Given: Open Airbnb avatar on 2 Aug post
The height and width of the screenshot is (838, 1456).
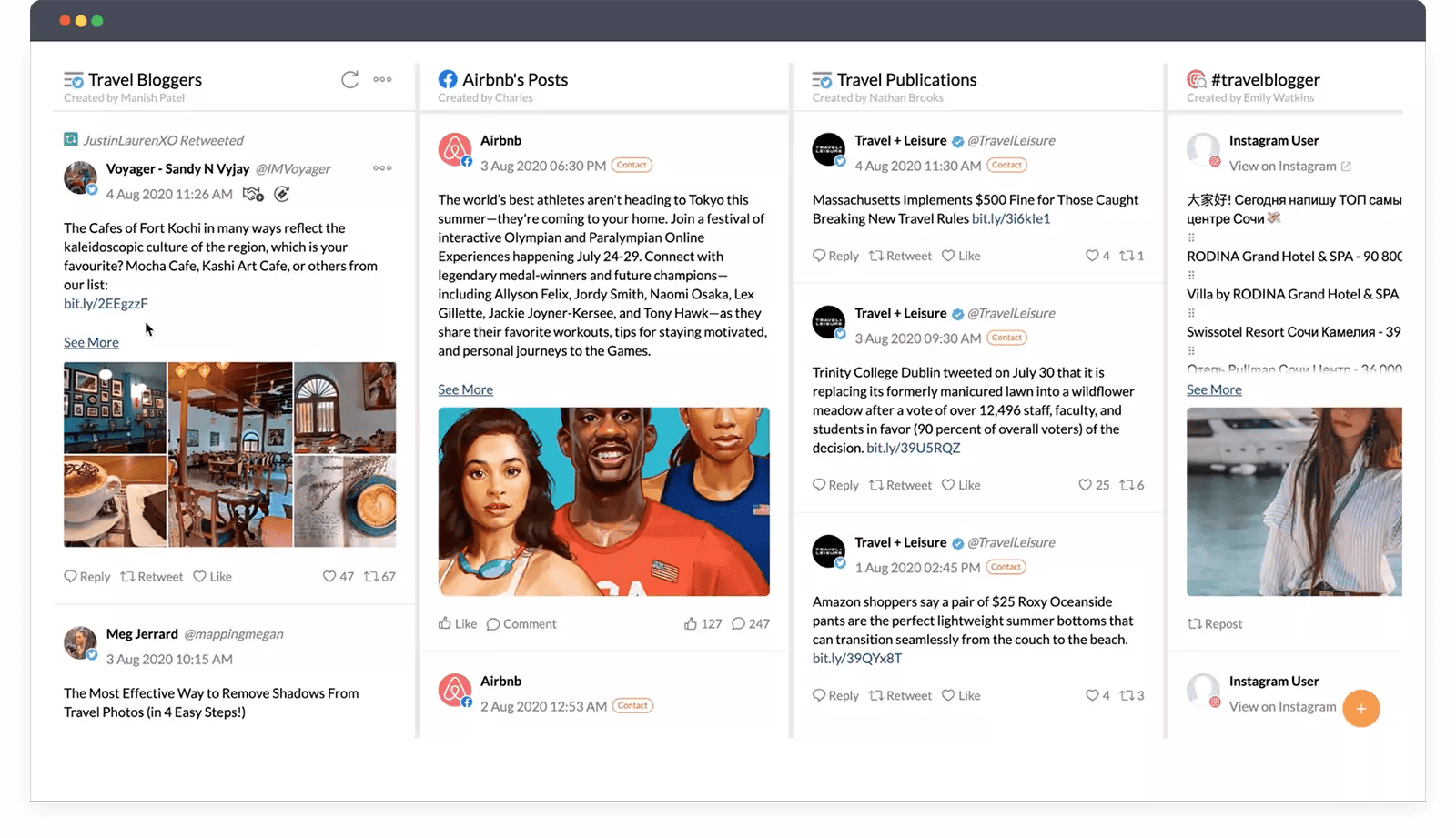Looking at the screenshot, I should click(x=455, y=691).
